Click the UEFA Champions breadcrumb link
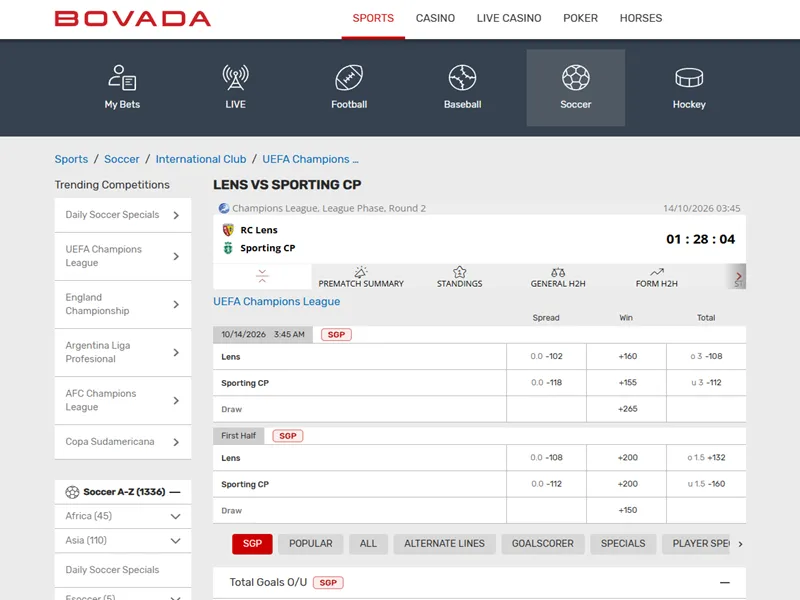800x600 pixels. 310,159
